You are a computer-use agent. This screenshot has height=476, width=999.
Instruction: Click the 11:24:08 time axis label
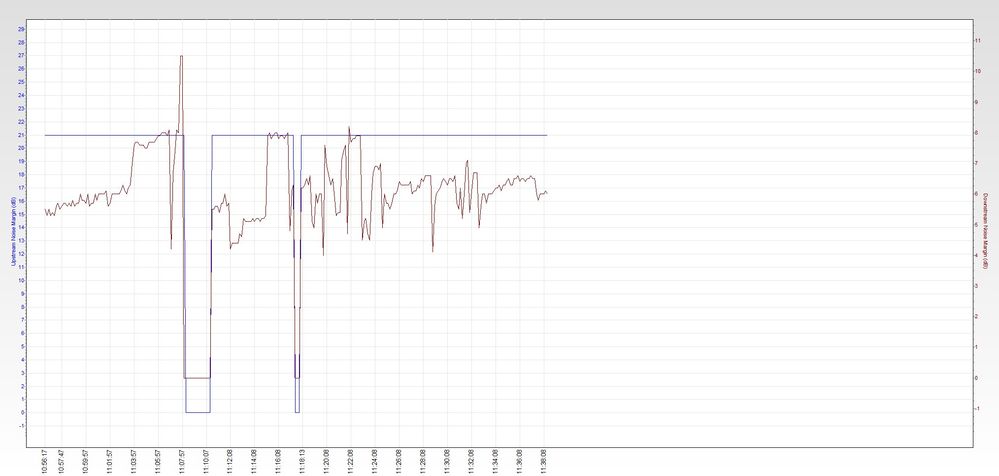tap(374, 461)
